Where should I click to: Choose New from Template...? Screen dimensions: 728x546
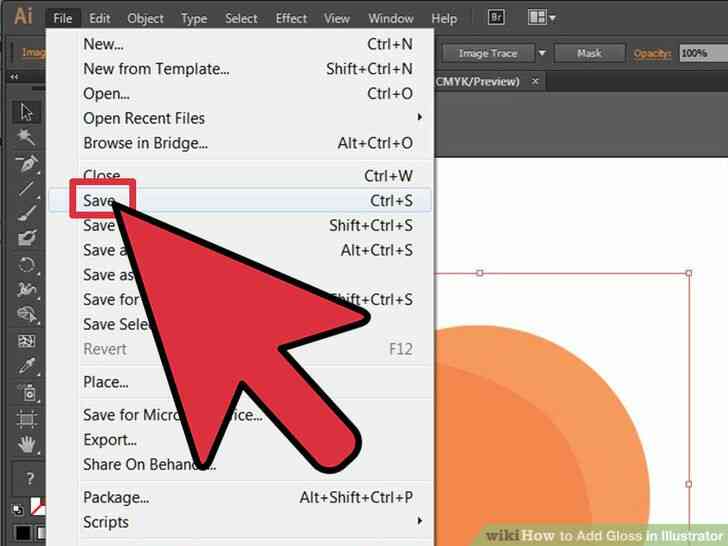(240, 69)
